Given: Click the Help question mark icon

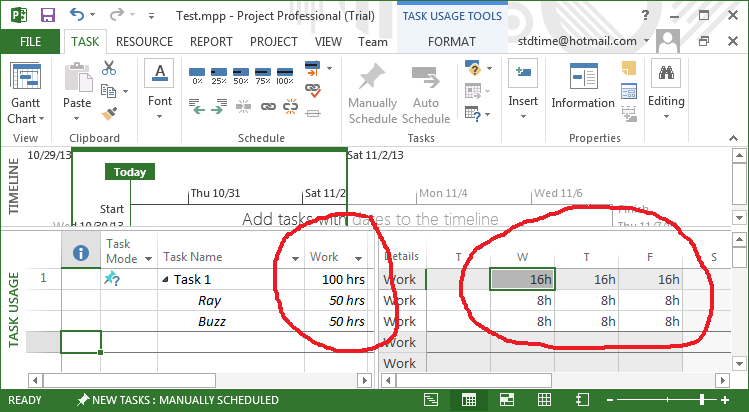Looking at the screenshot, I should click(645, 15).
